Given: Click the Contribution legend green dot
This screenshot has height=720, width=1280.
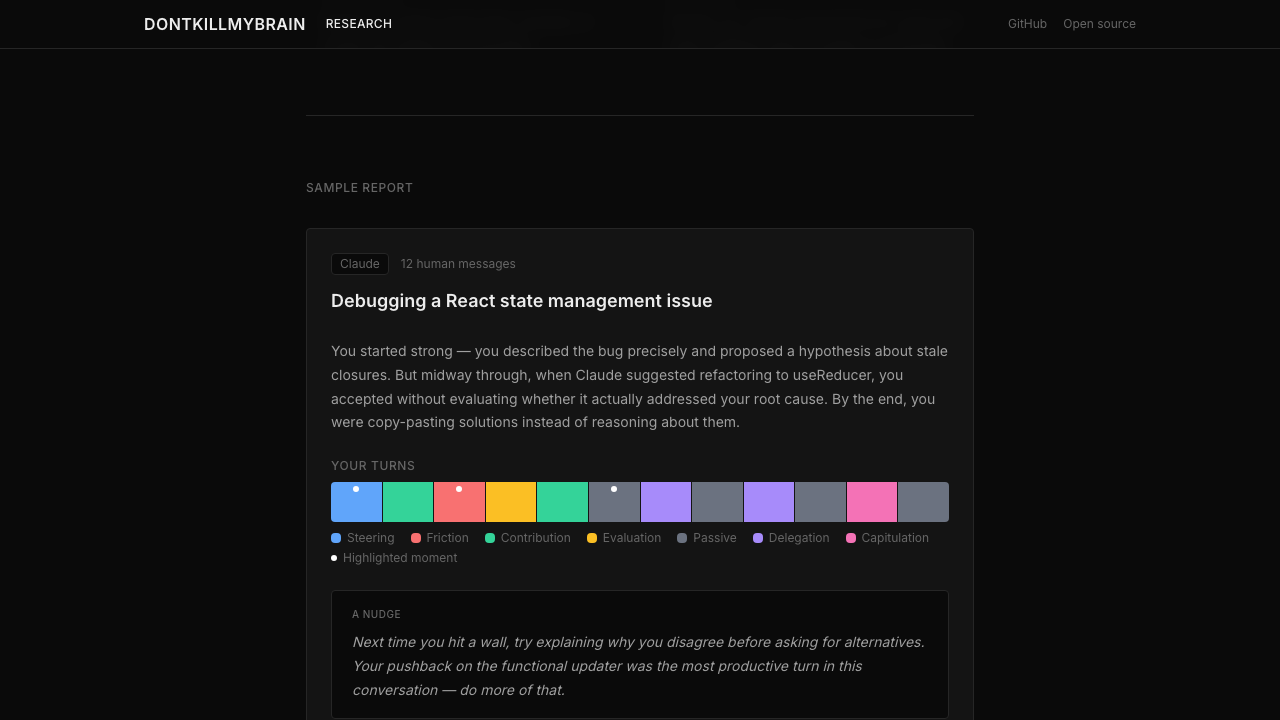Looking at the screenshot, I should (490, 538).
